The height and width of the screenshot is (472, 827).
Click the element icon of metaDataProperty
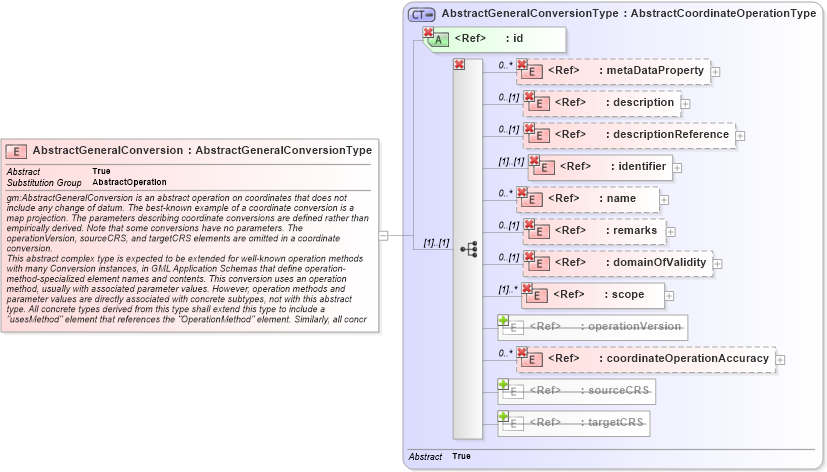(x=532, y=72)
